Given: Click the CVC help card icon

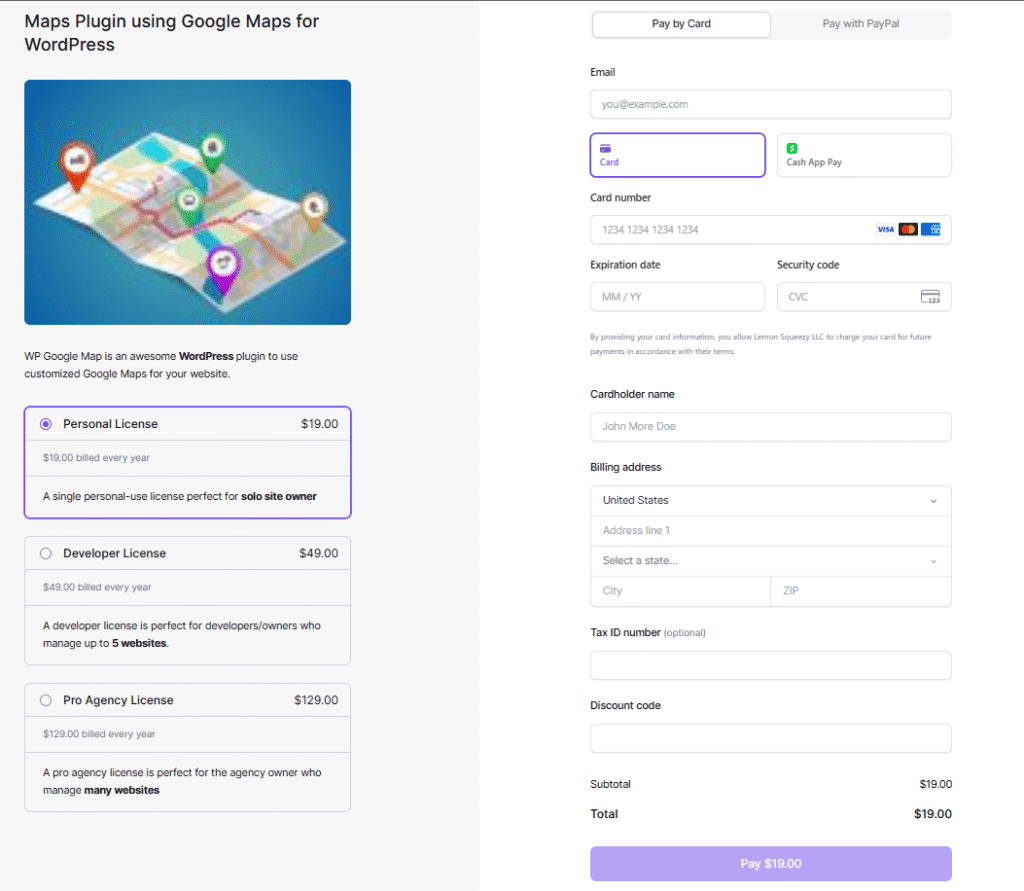Looking at the screenshot, I should click(930, 297).
